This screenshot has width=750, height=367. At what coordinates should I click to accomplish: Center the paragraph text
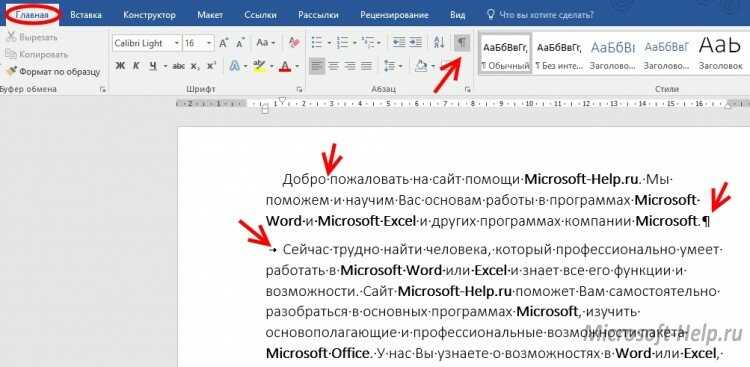pos(334,66)
